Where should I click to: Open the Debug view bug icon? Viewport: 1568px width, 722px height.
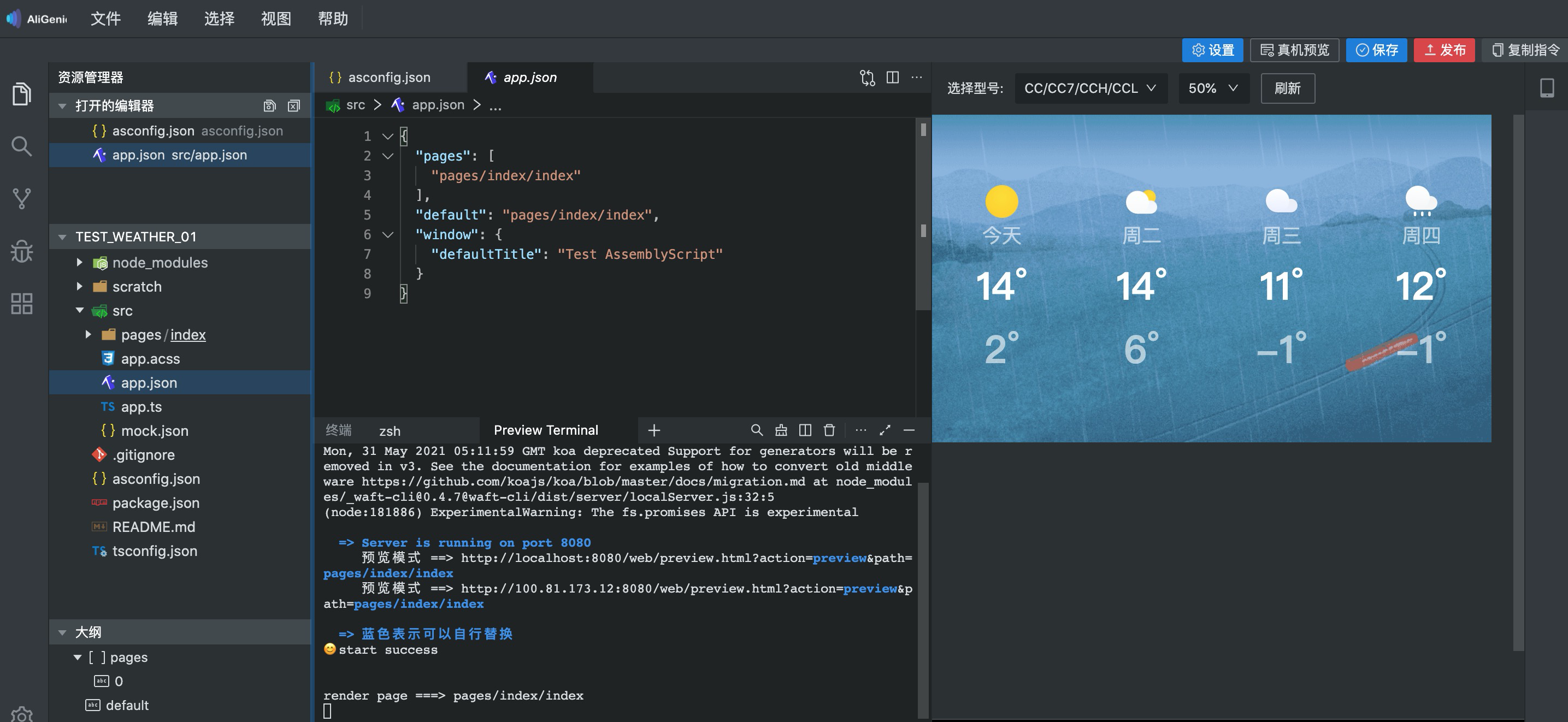[21, 251]
